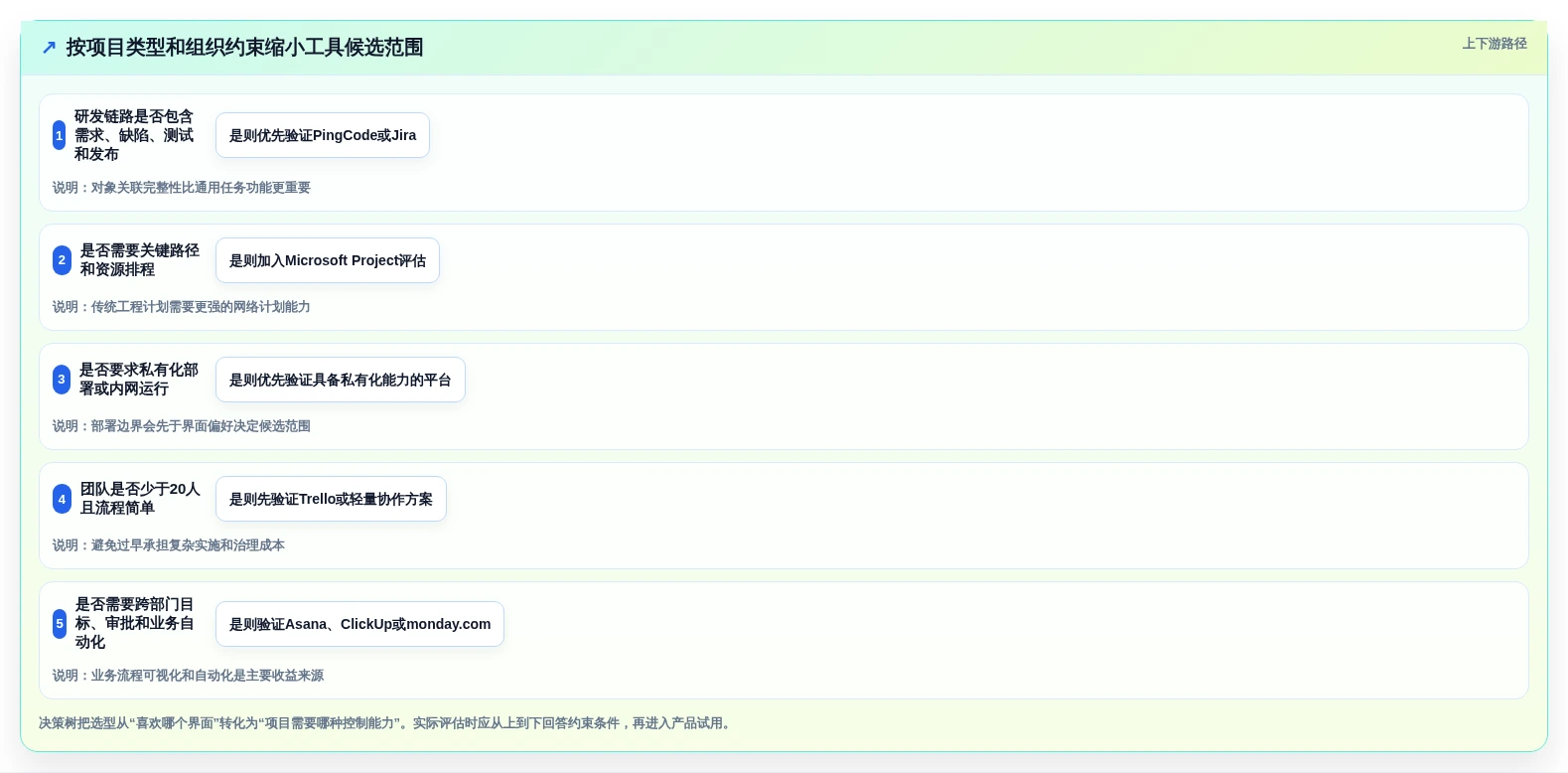Open the 上下游路径 label at top right

pos(1495,44)
